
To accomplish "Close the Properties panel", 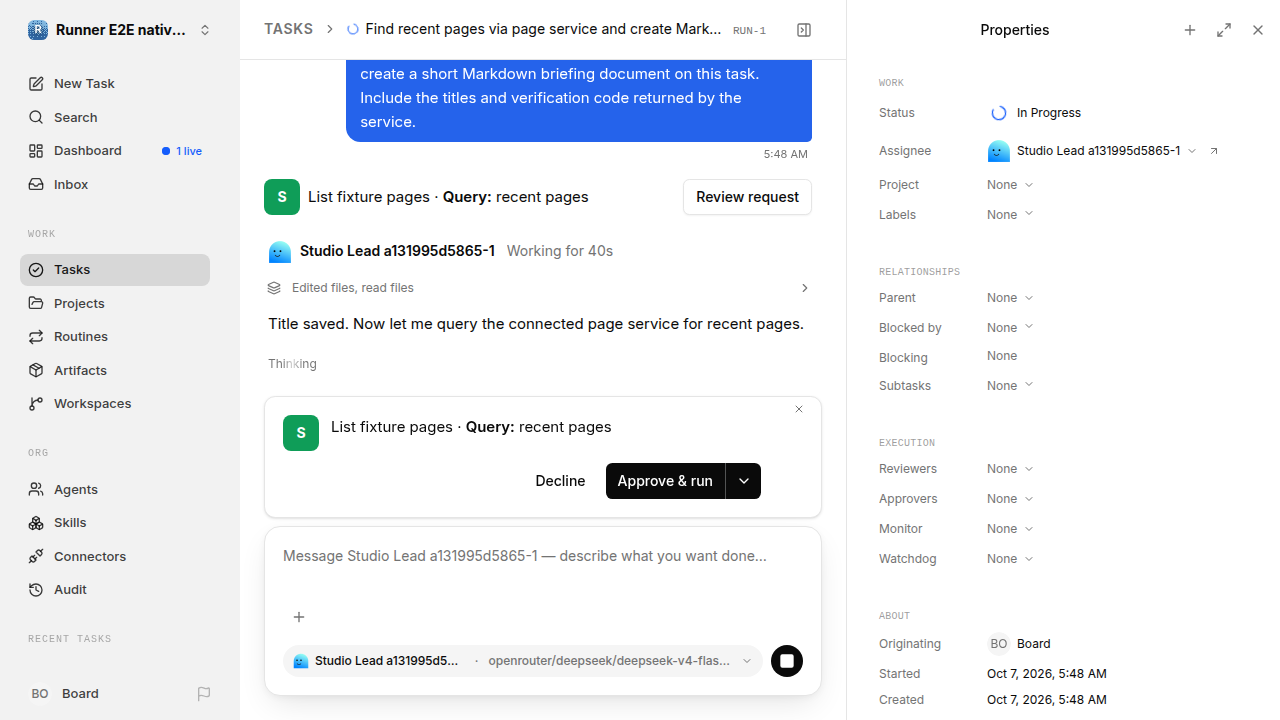I will point(1258,30).
